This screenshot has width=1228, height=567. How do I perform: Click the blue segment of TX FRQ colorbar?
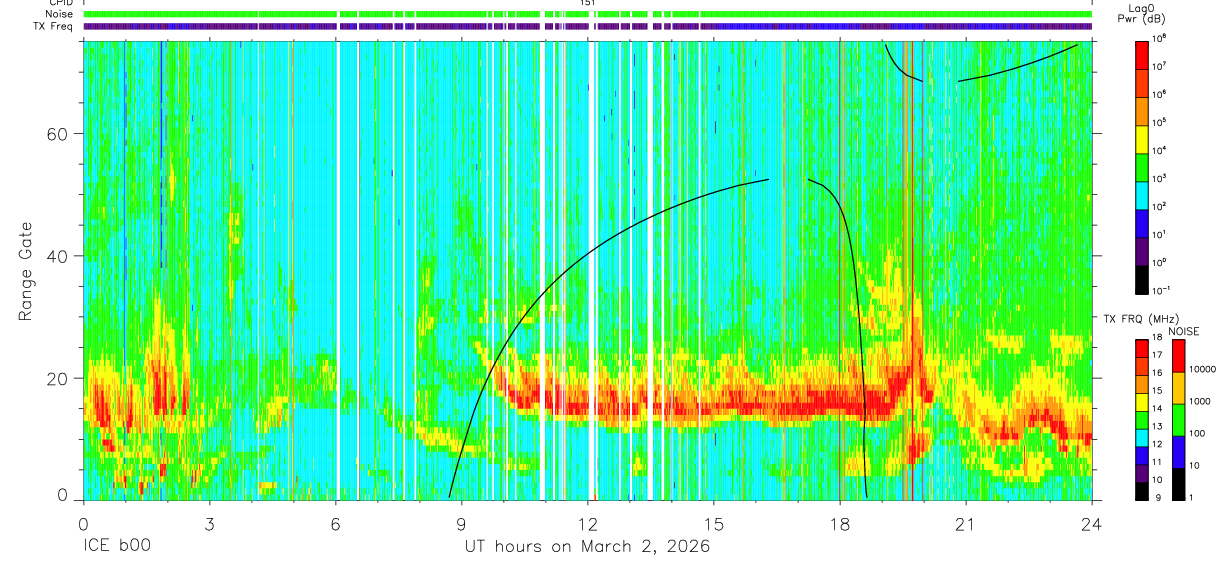click(x=1141, y=454)
